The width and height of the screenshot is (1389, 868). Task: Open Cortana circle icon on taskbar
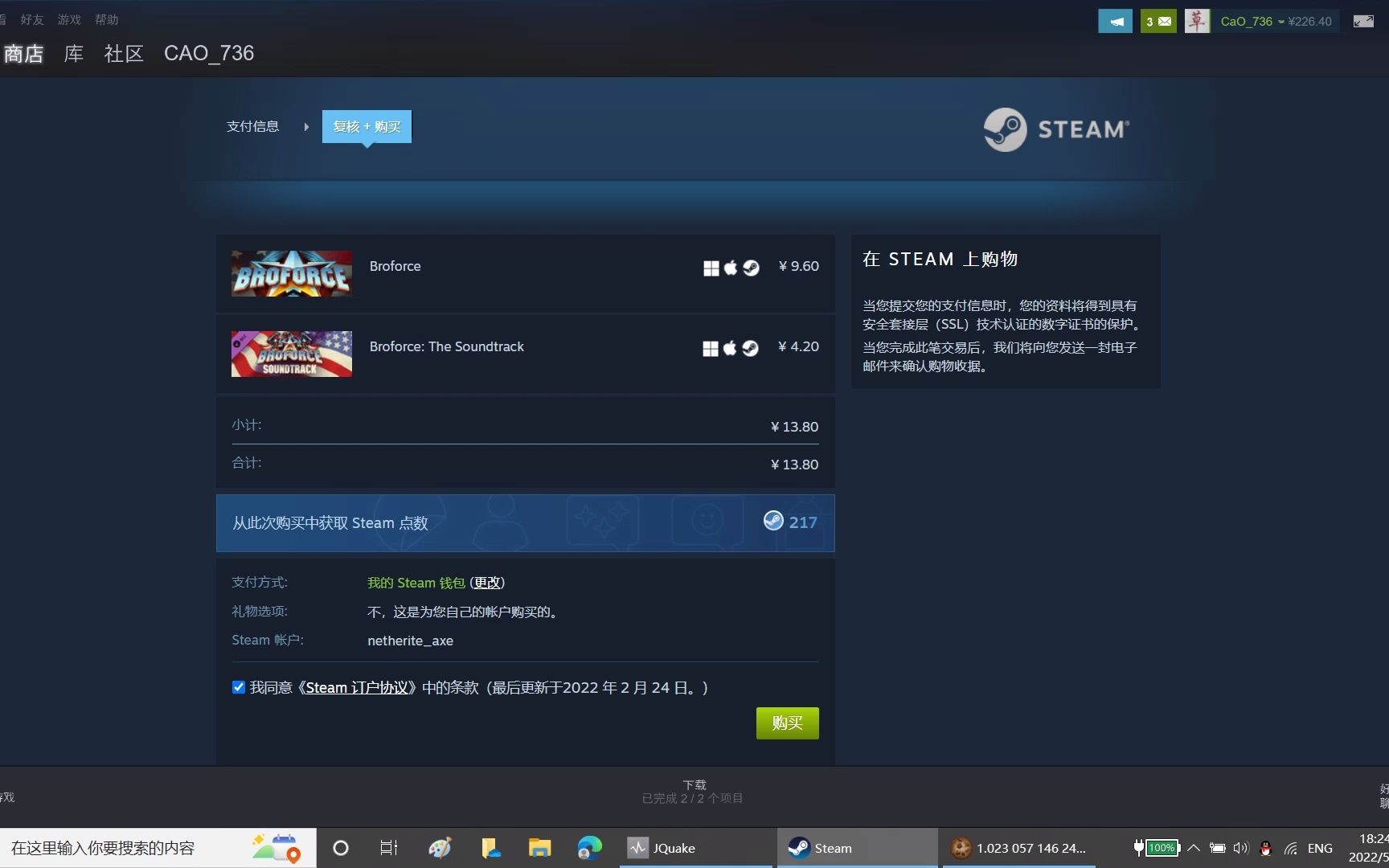pos(341,848)
